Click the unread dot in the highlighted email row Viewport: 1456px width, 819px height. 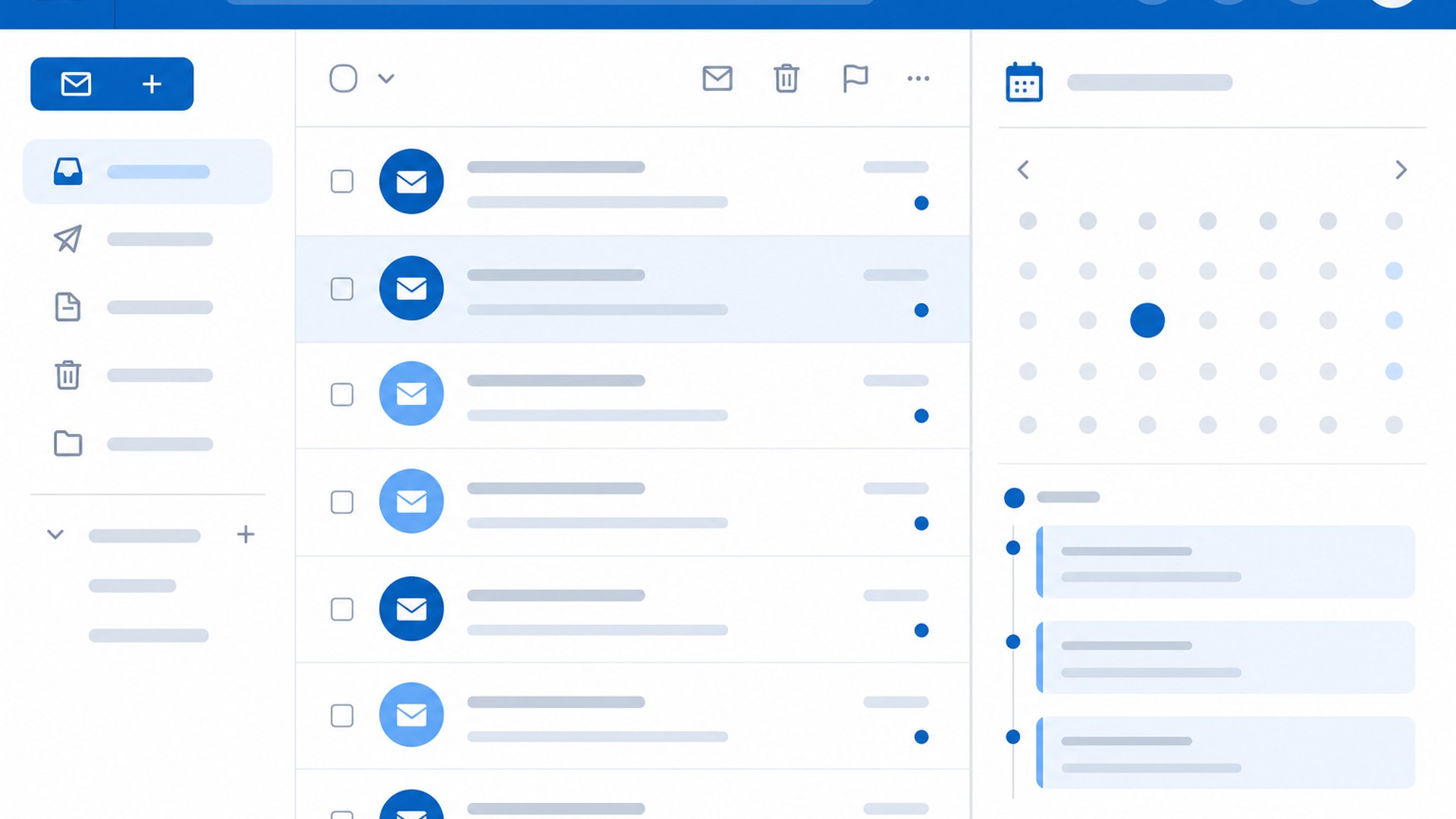click(x=921, y=310)
